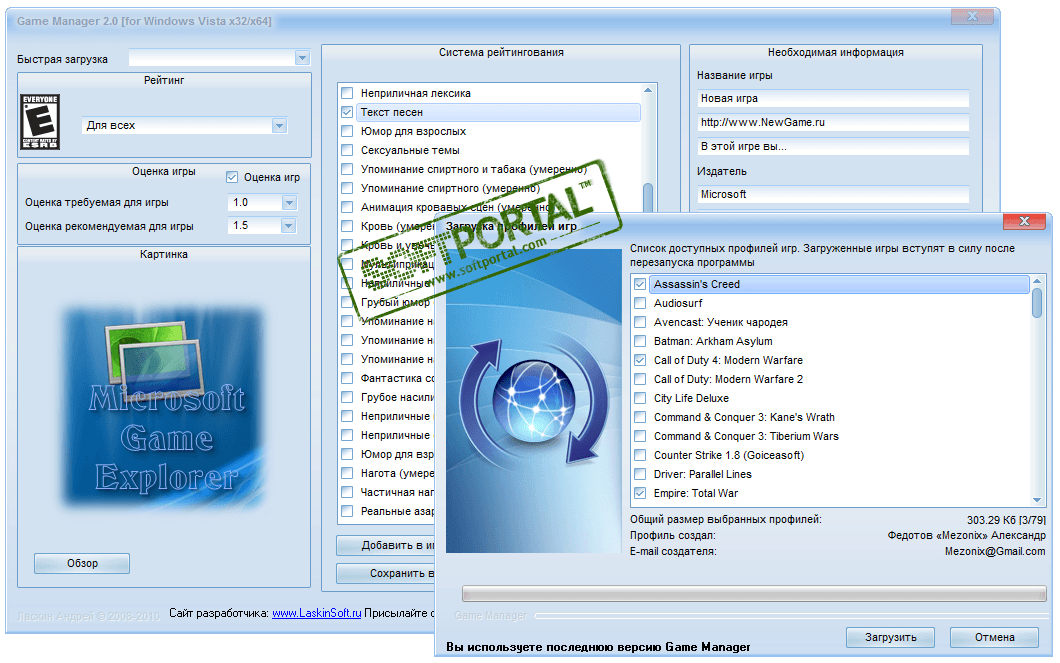Open the www.LaskinSoft.ru developer link
The height and width of the screenshot is (663, 1060).
coord(316,613)
